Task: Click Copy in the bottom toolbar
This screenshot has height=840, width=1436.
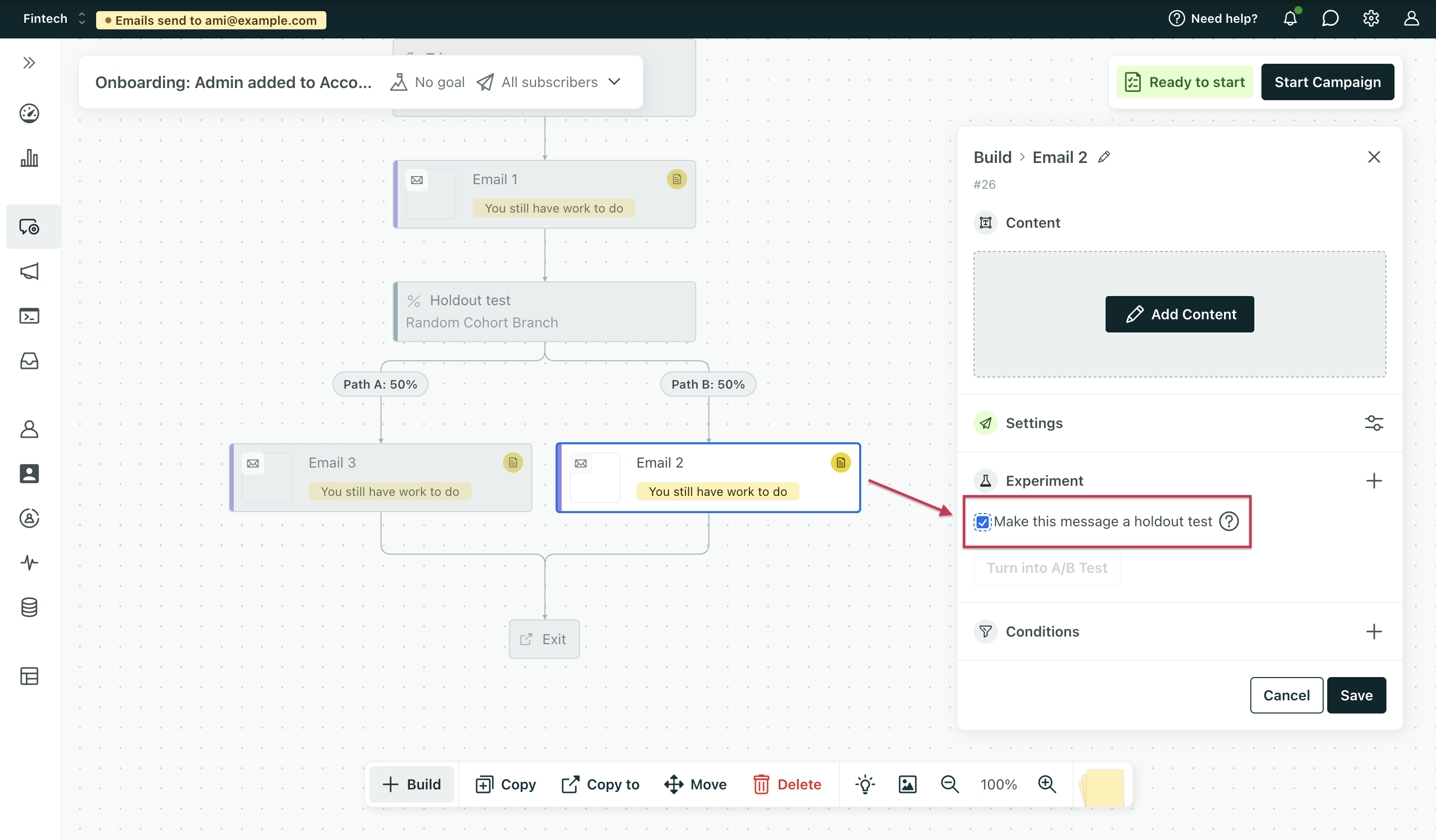Action: 505,784
